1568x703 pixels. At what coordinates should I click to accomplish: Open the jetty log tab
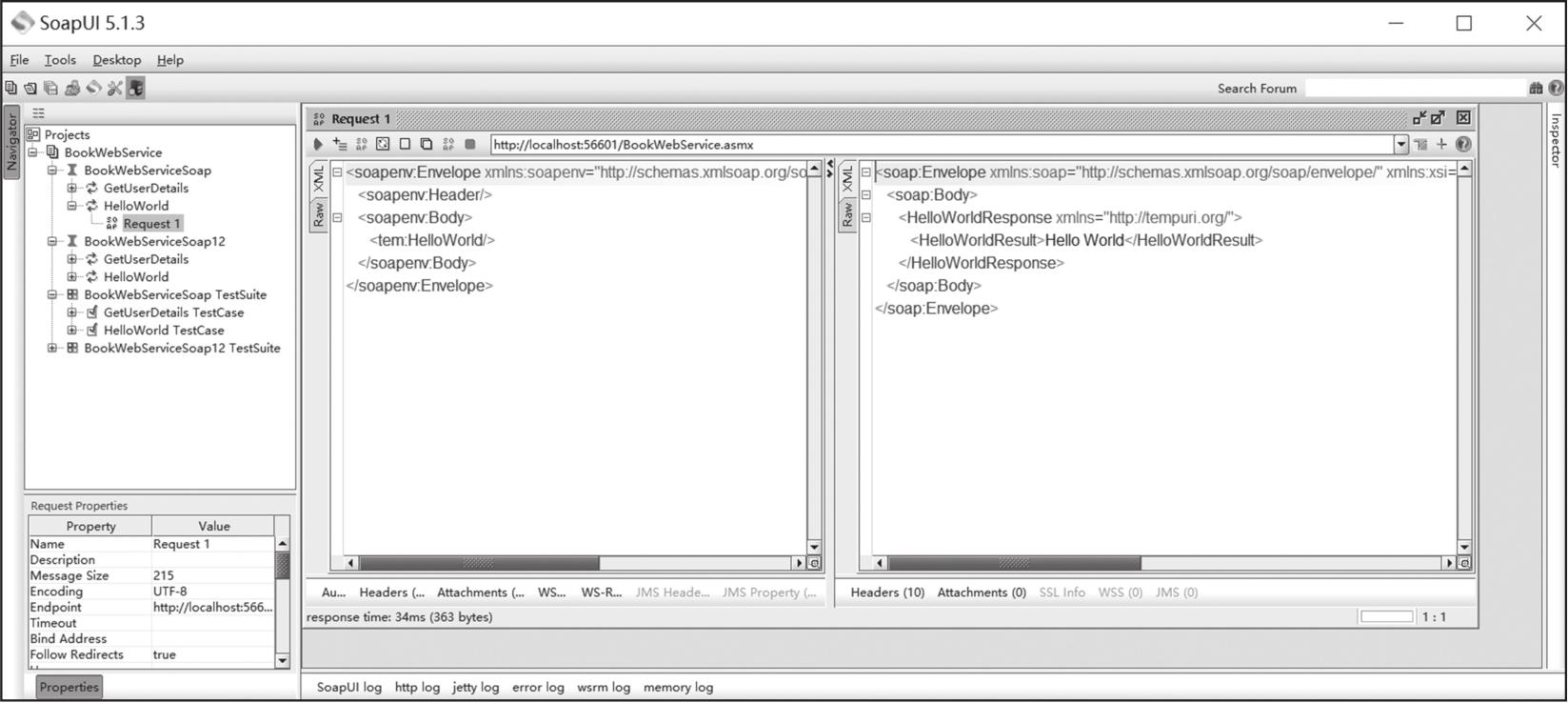pyautogui.click(x=476, y=687)
